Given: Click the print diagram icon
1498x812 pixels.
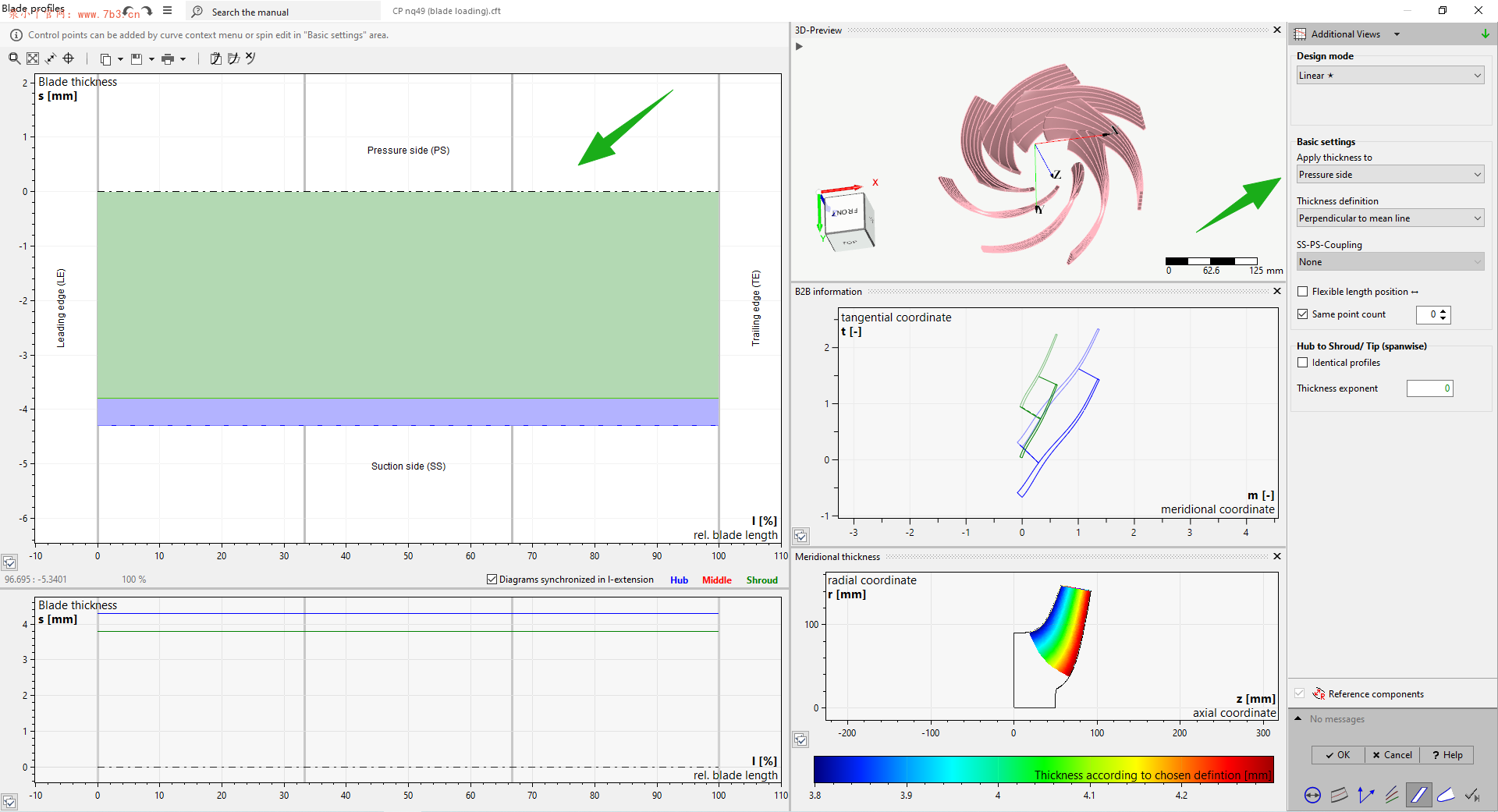Looking at the screenshot, I should pos(168,59).
